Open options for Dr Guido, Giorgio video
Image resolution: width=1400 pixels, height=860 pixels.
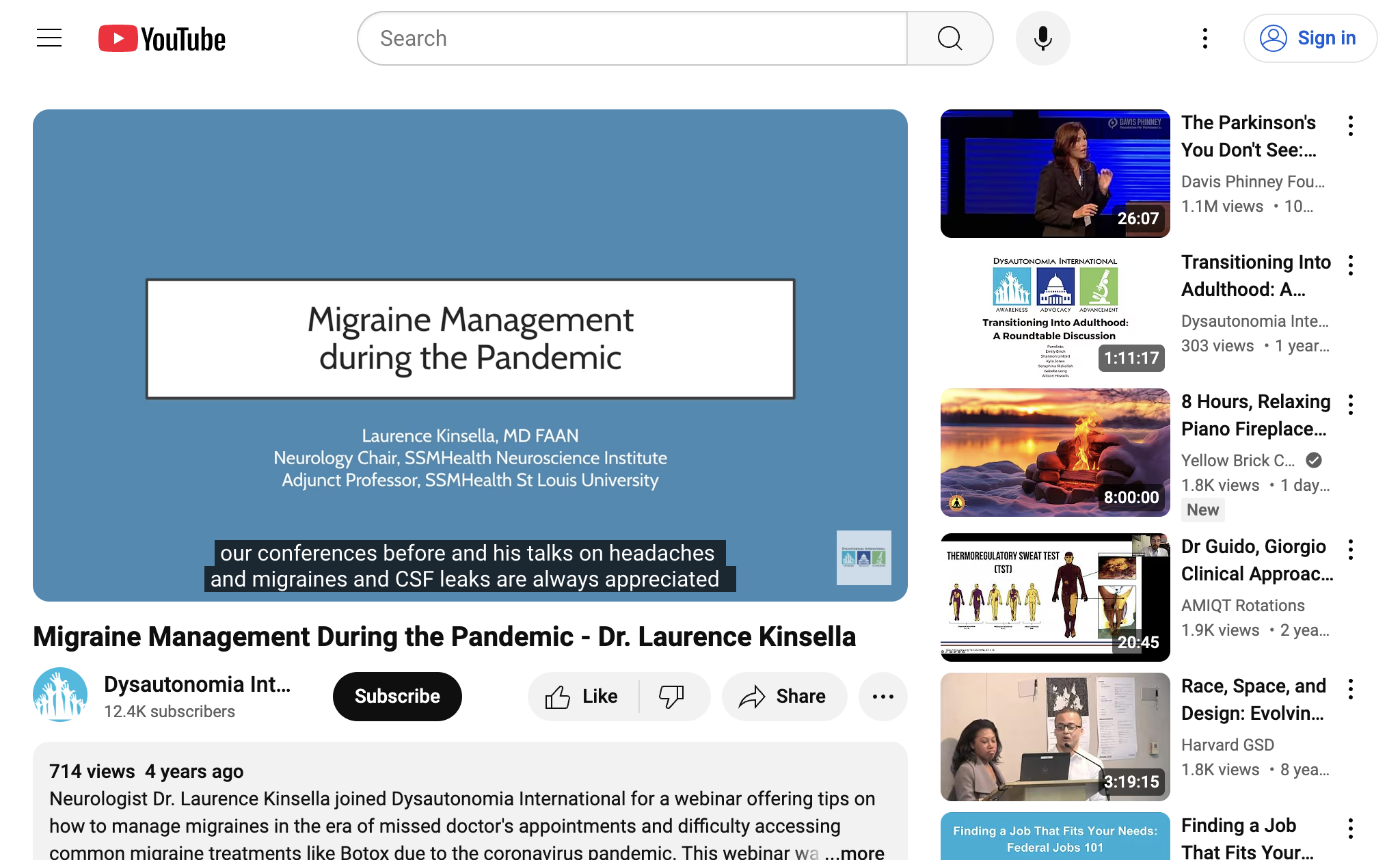point(1350,550)
